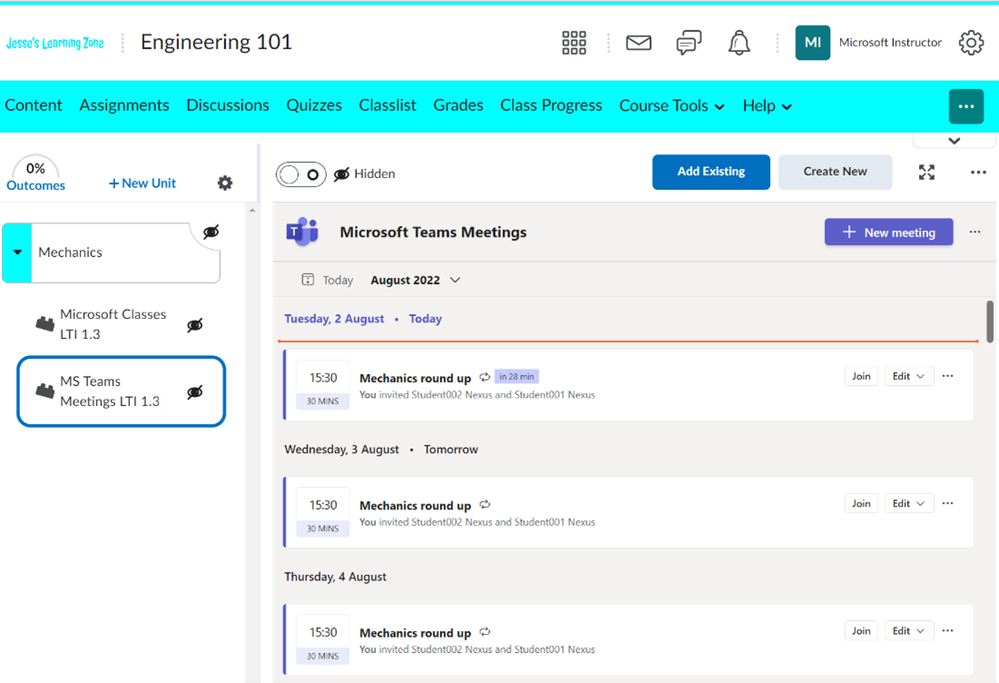Open the subscription alerts chat icon
The image size is (999, 683).
click(689, 43)
